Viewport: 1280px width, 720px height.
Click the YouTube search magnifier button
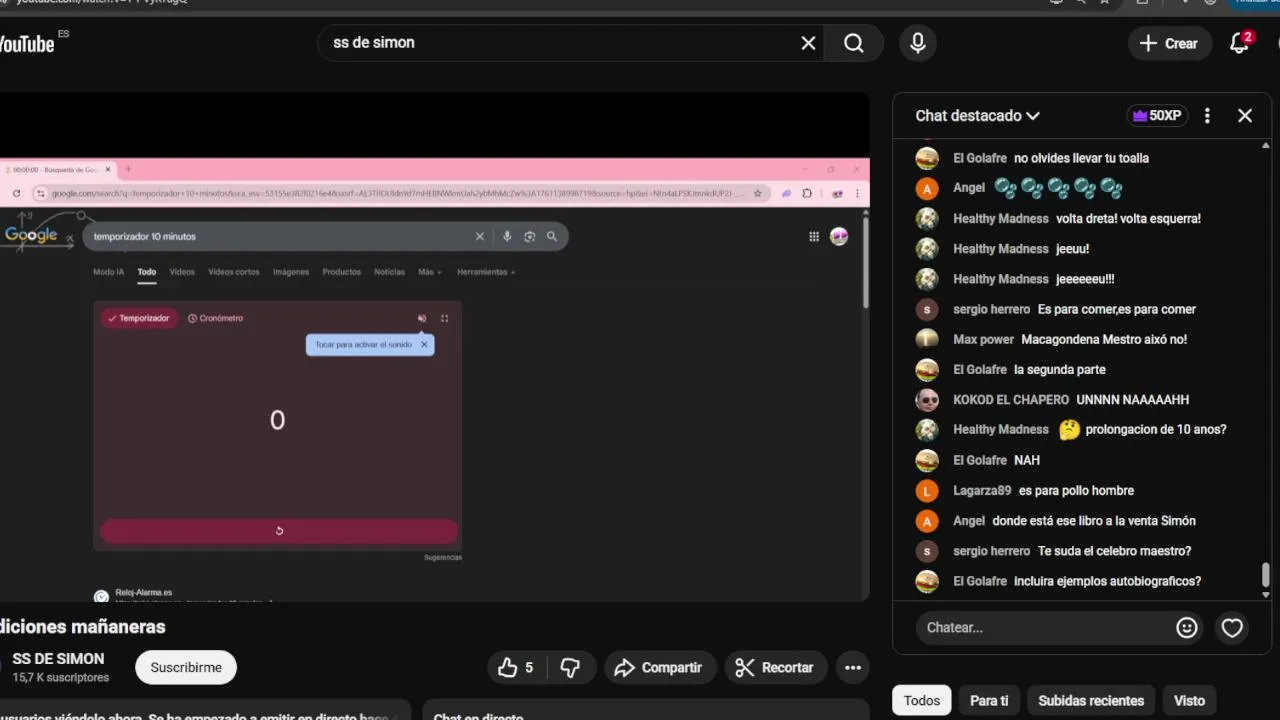[854, 43]
